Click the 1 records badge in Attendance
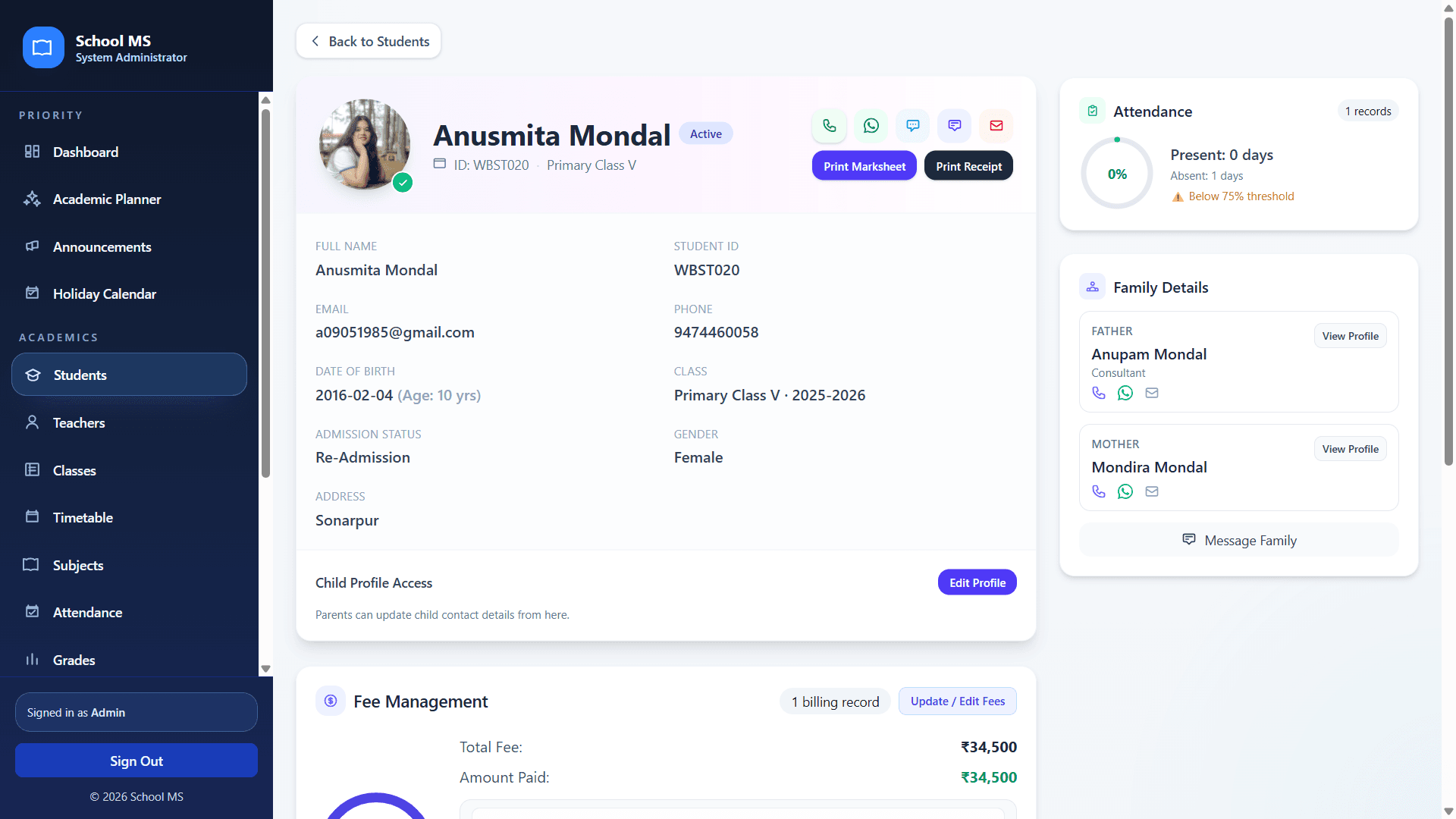This screenshot has height=819, width=1456. (x=1368, y=111)
